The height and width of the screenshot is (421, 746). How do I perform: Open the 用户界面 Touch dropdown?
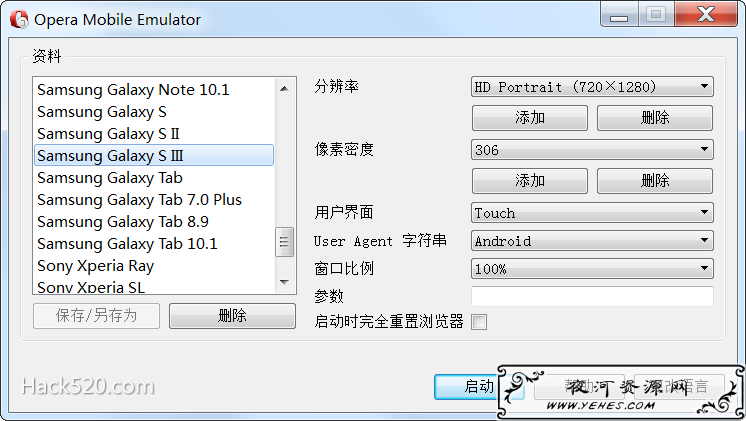(x=592, y=212)
